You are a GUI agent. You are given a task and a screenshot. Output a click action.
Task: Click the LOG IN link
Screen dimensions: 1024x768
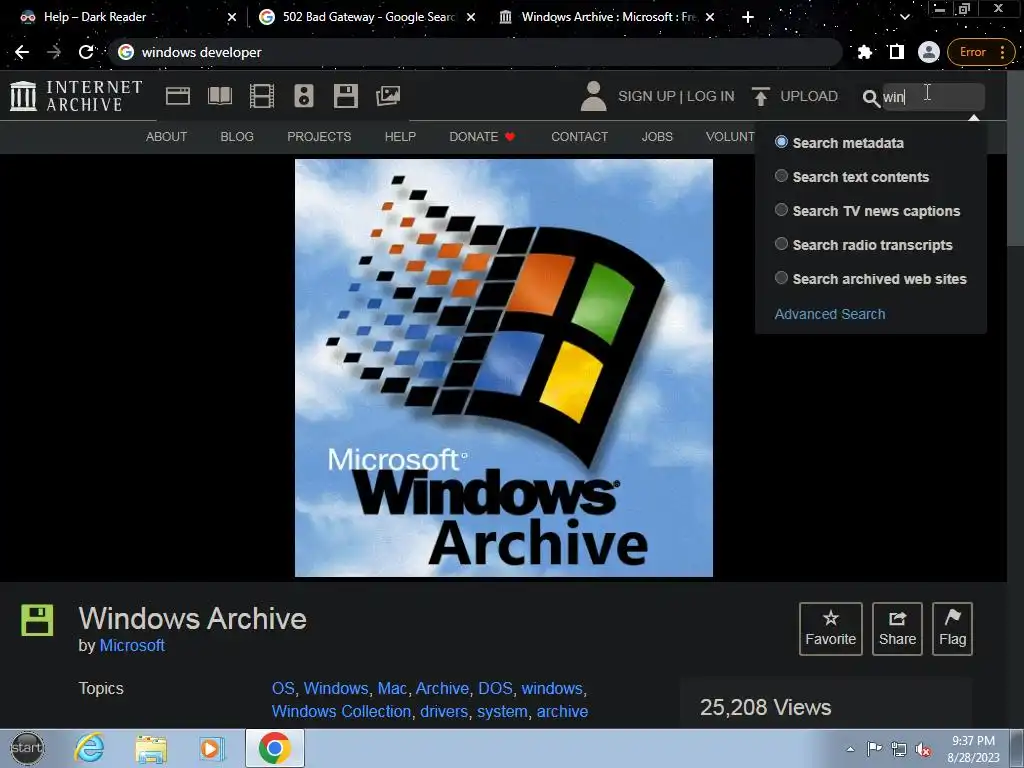tap(711, 96)
